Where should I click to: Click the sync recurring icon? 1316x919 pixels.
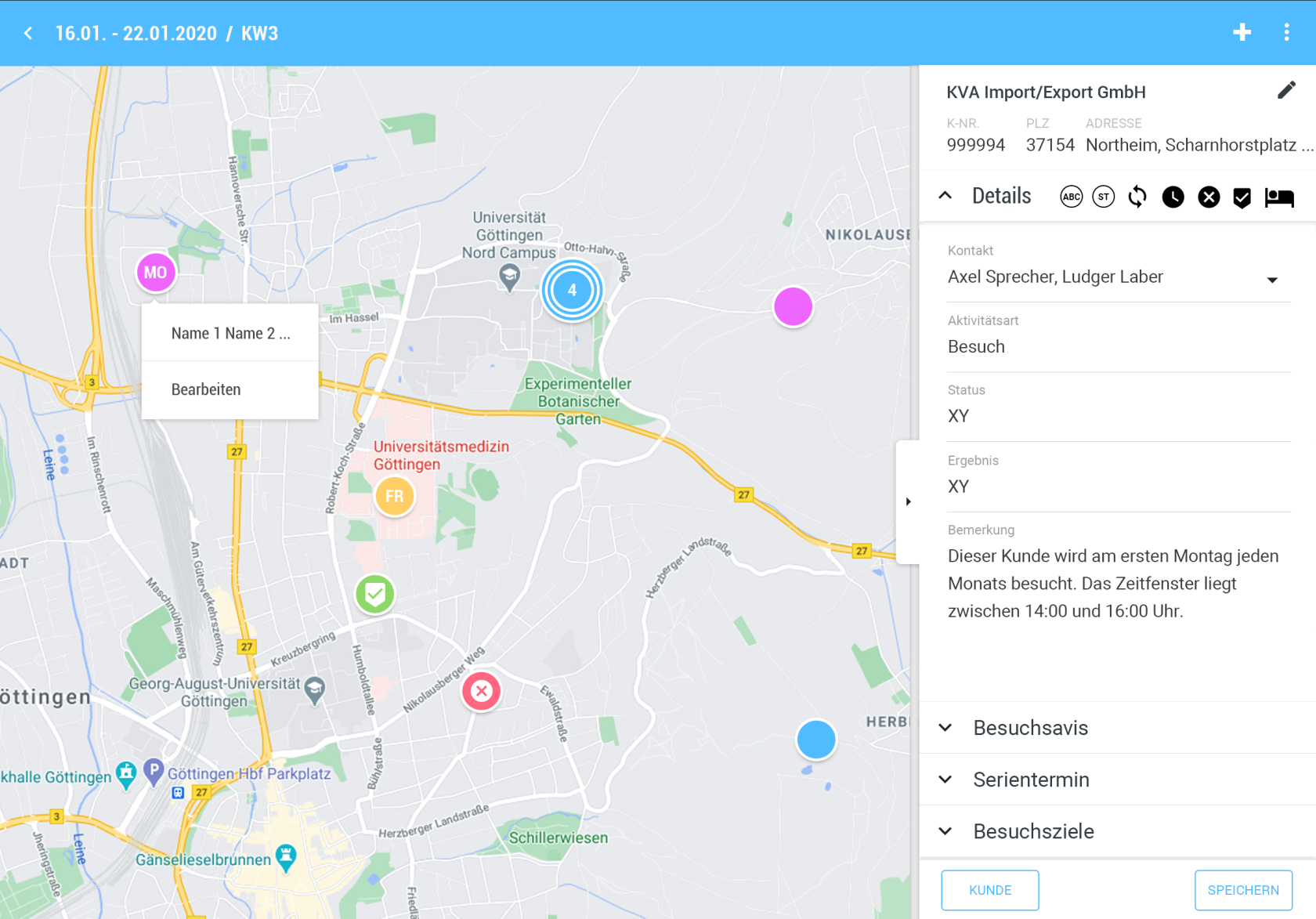pos(1137,197)
